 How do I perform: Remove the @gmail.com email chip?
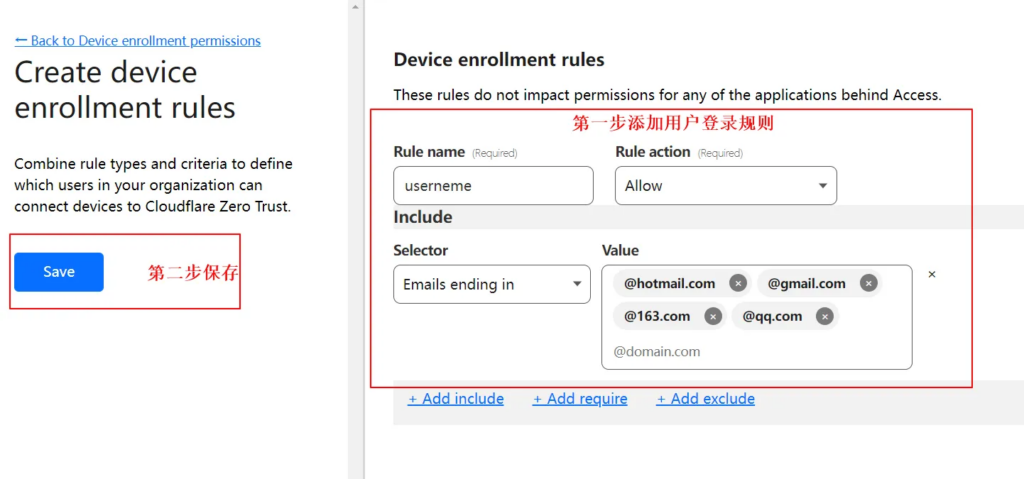tap(868, 283)
